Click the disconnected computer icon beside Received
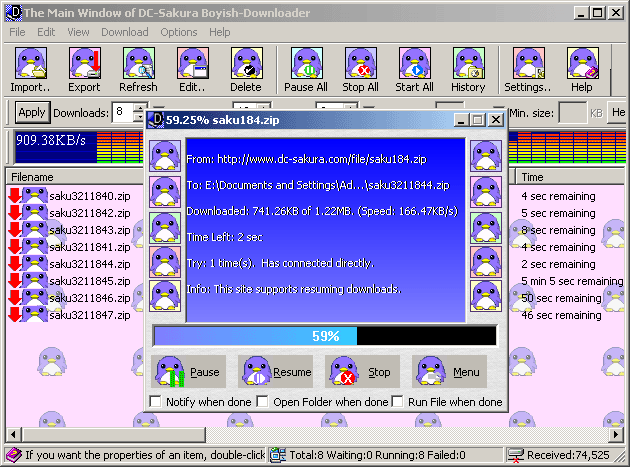630x467 pixels. coord(515,455)
